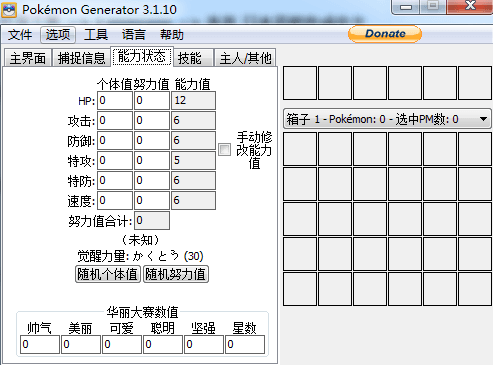The width and height of the screenshot is (493, 365).
Task: Switch to the 技能 tab
Action: coord(193,58)
